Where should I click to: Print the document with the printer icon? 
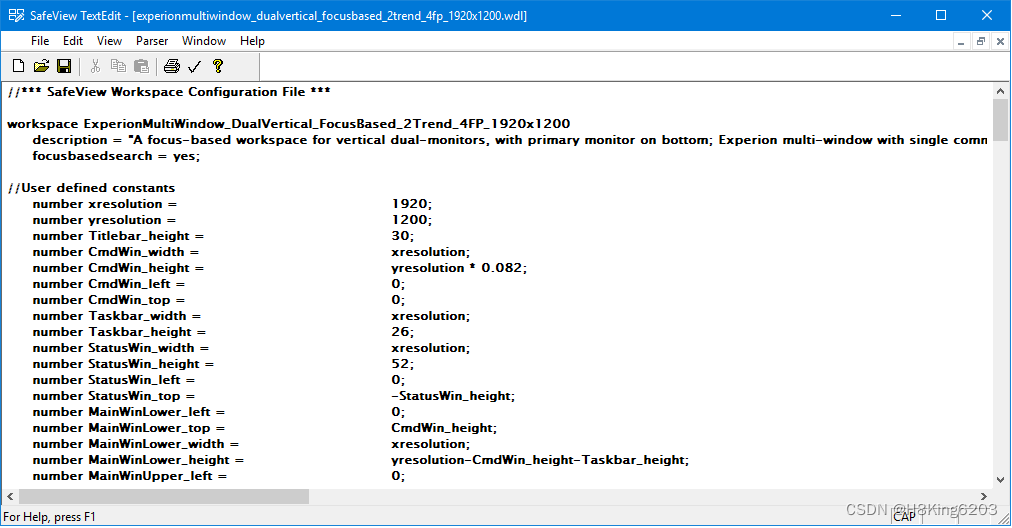pyautogui.click(x=172, y=66)
